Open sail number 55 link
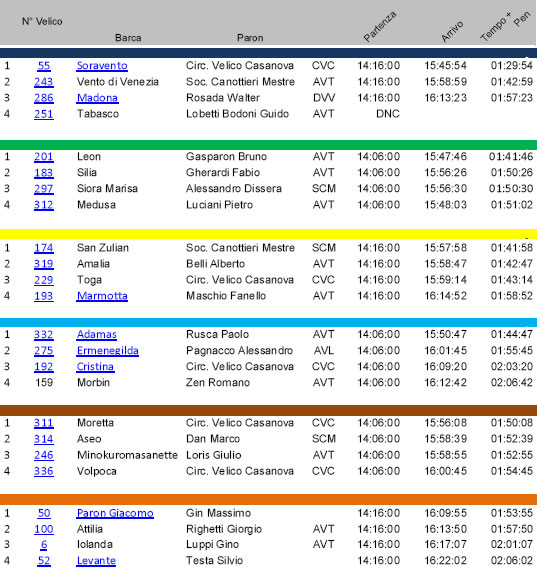 tap(44, 66)
